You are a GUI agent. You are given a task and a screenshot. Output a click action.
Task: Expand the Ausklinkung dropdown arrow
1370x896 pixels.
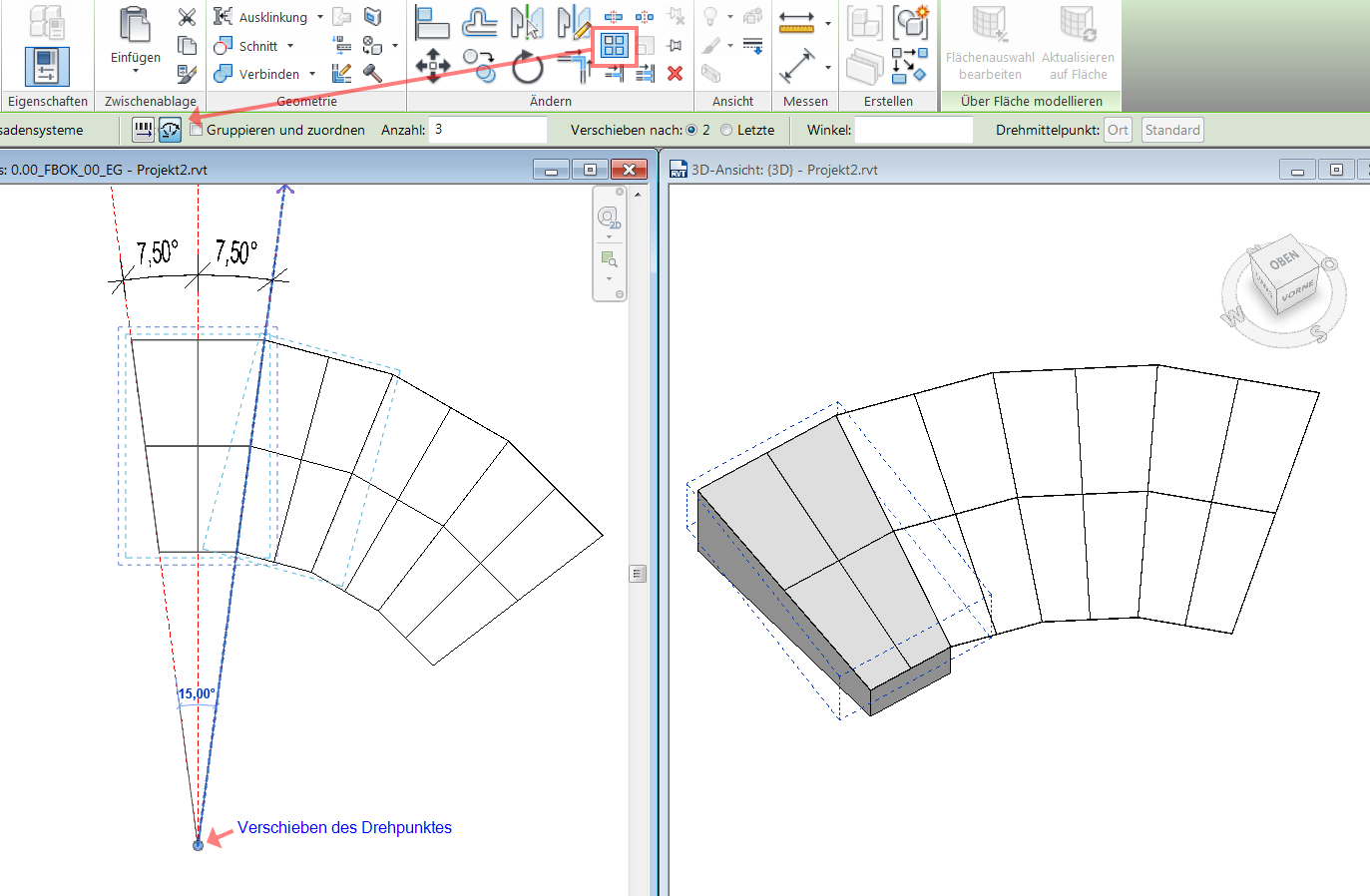click(x=320, y=17)
